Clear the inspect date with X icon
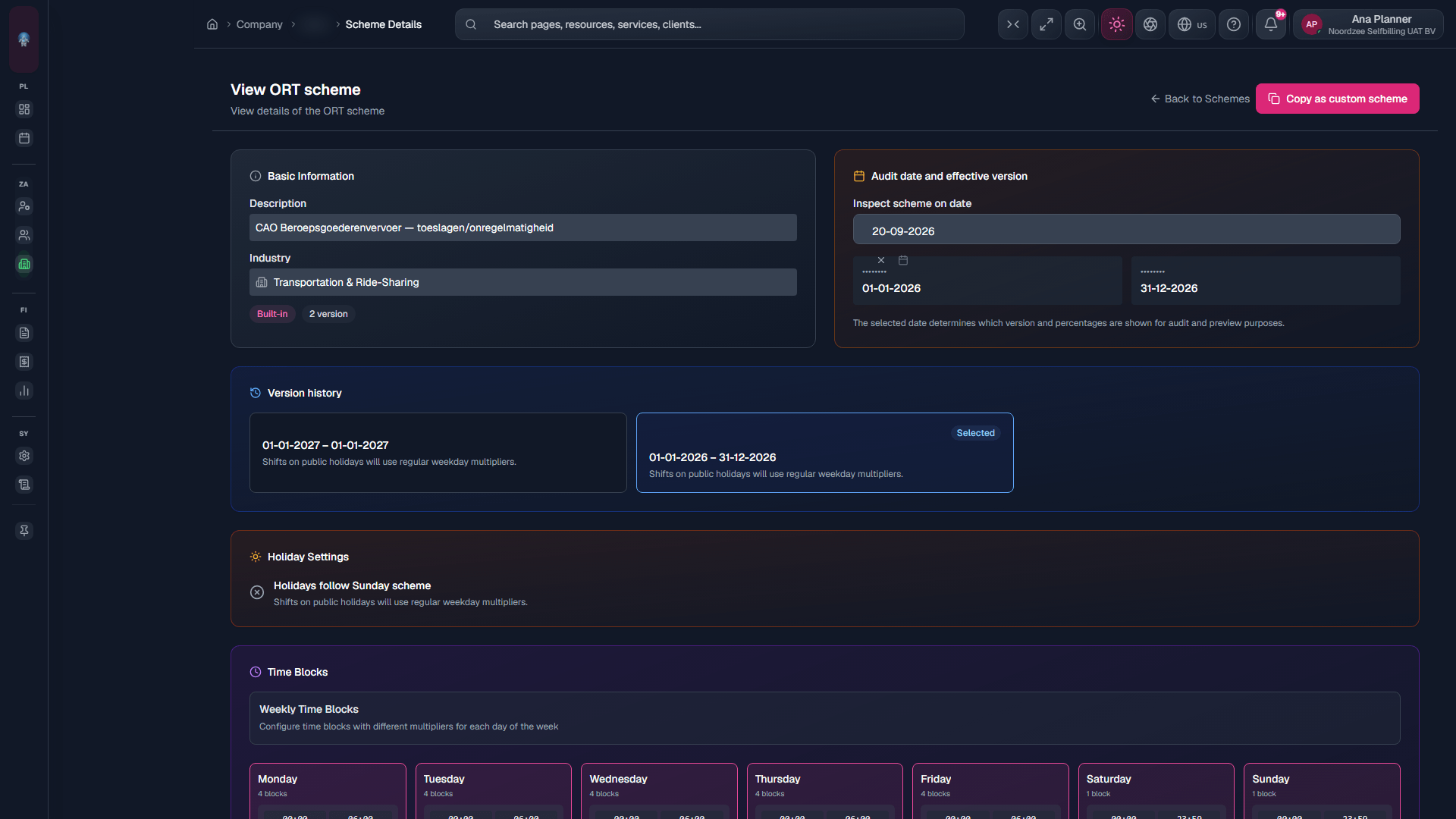Image resolution: width=1456 pixels, height=819 pixels. (x=881, y=260)
